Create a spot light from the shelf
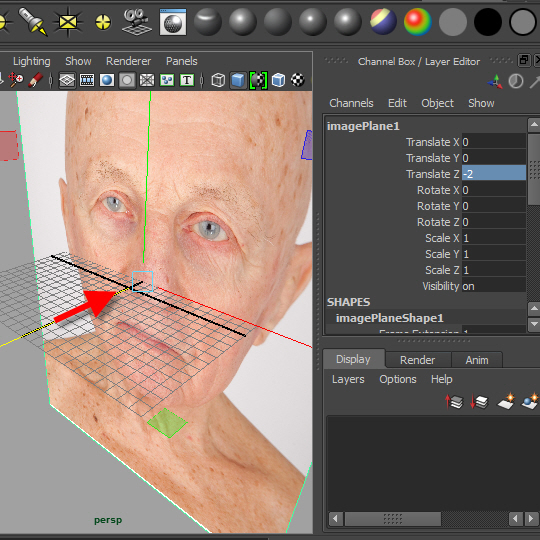 click(x=32, y=21)
